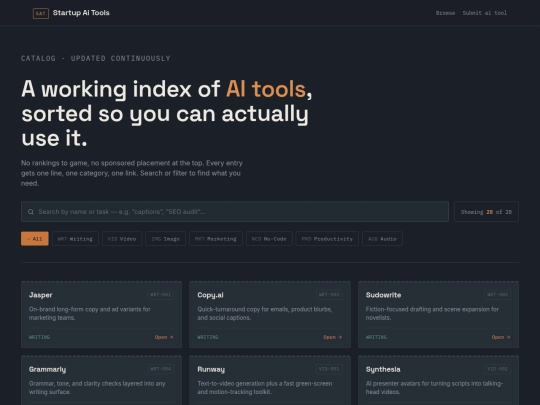This screenshot has width=540, height=405.
Task: Click the WRT-002 id badge on Copy.ai
Action: coord(329,295)
